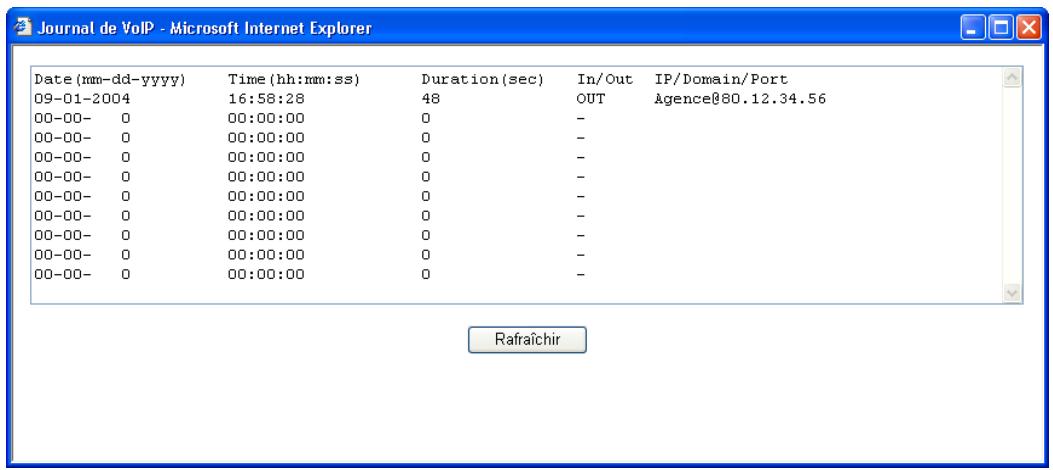Click the scrollbar down arrow in log
The height and width of the screenshot is (470, 1053).
(1012, 293)
